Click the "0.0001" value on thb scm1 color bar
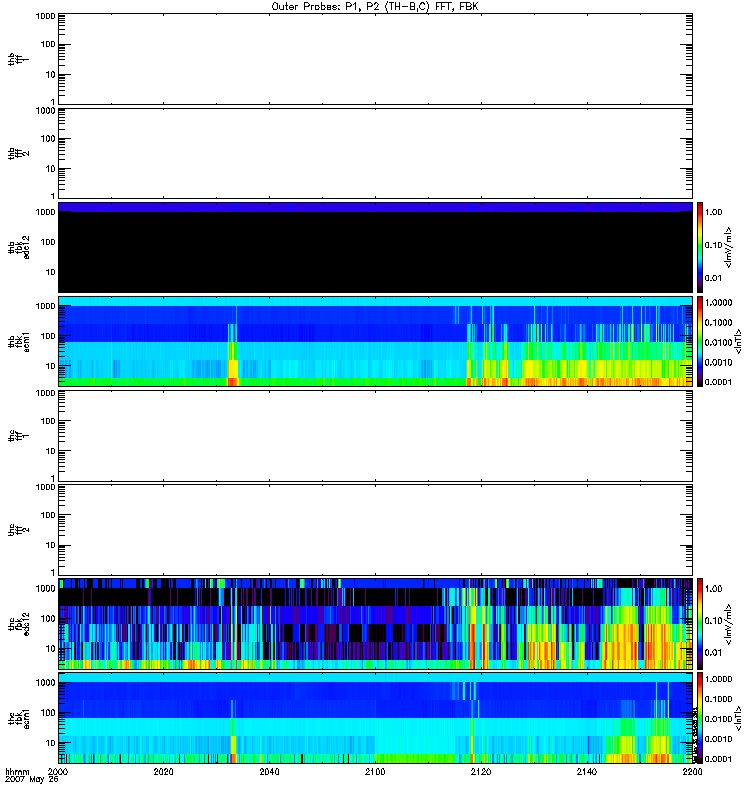The width and height of the screenshot is (750, 800). [x=718, y=382]
